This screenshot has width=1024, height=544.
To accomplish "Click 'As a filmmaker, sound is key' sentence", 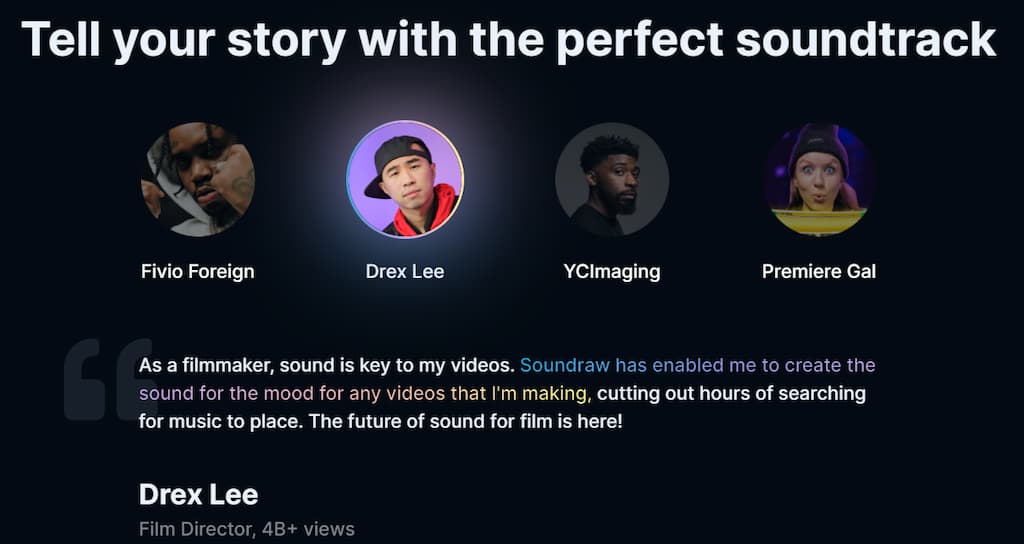I will click(x=327, y=365).
